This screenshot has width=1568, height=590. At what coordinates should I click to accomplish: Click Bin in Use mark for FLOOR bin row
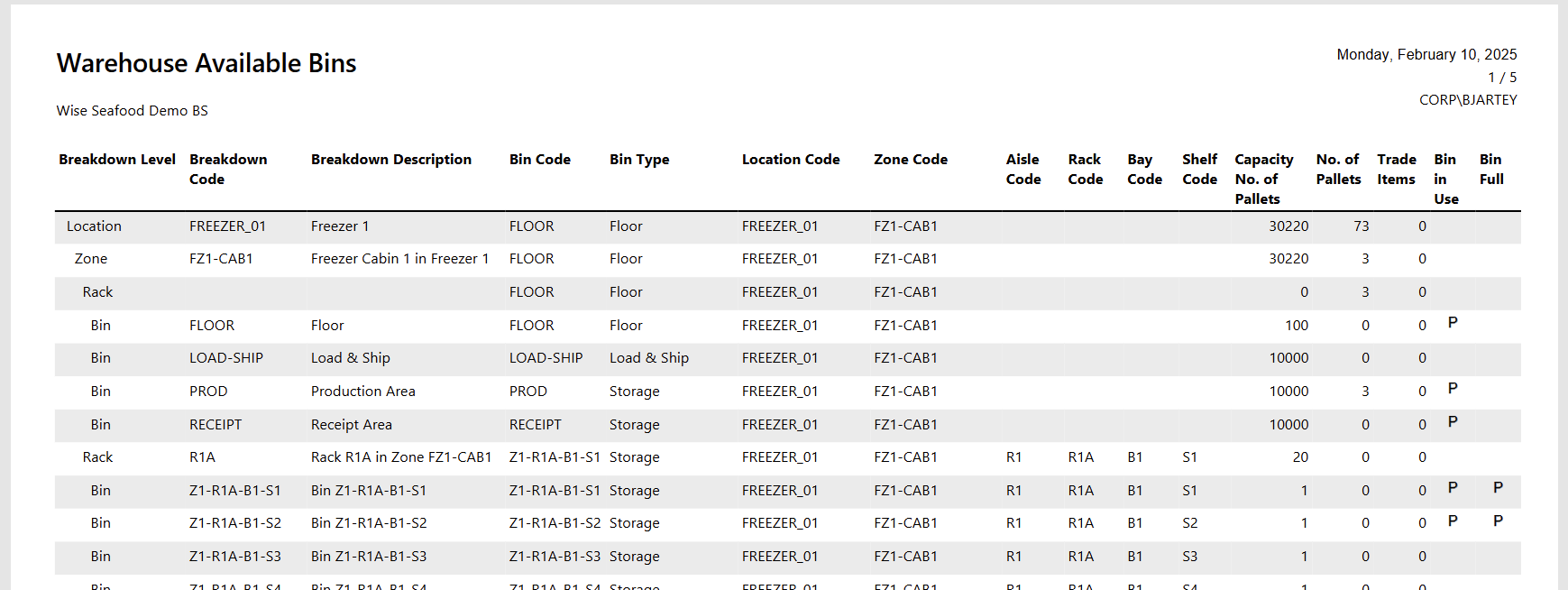(1453, 323)
